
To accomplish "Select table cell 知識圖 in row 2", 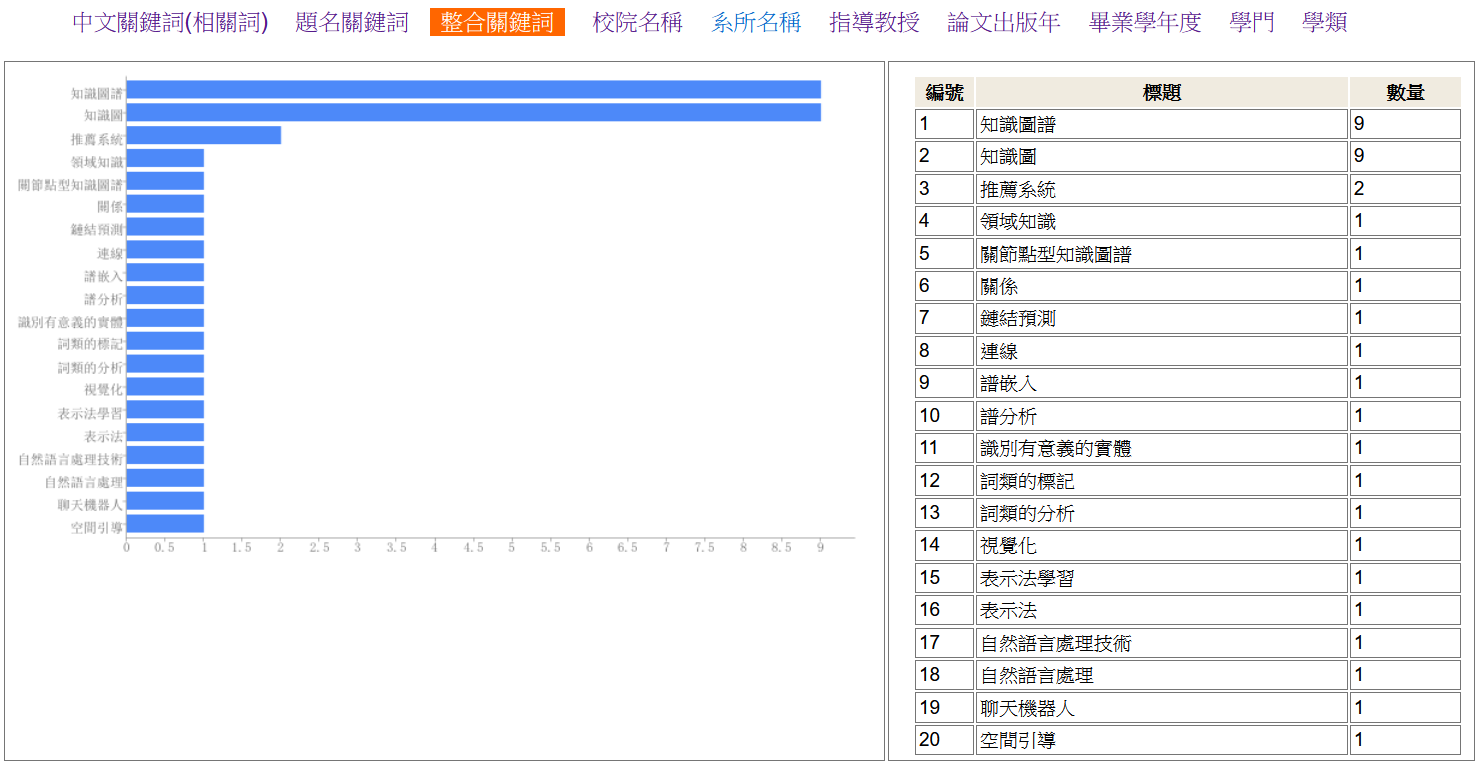I will (1162, 156).
